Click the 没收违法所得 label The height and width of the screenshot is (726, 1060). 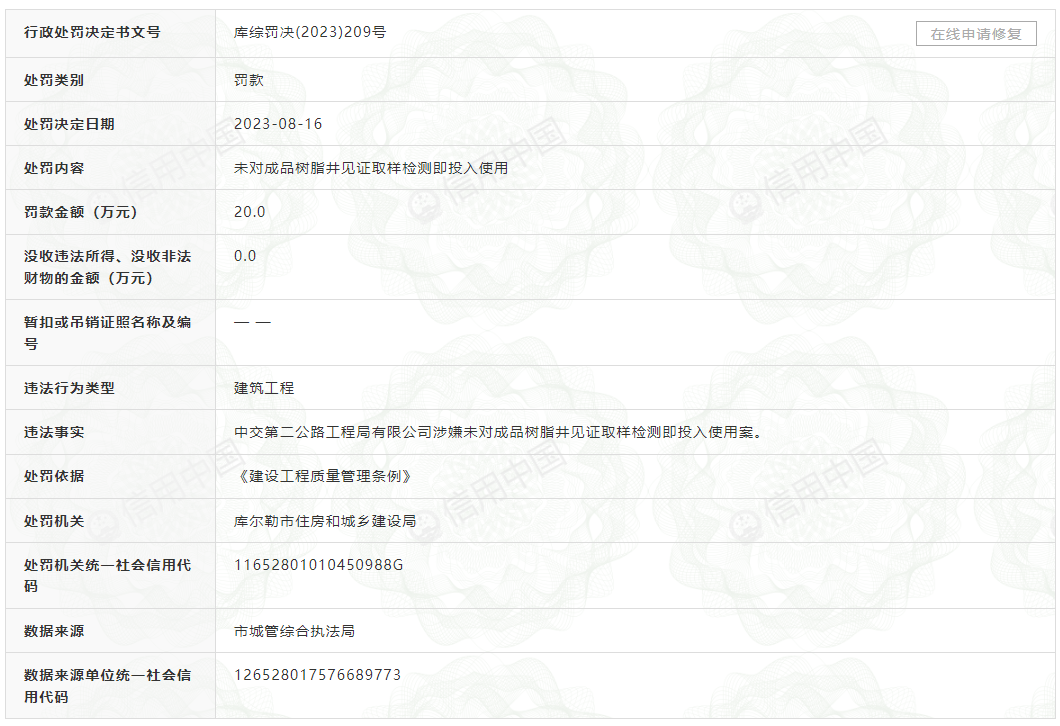[x=107, y=267]
